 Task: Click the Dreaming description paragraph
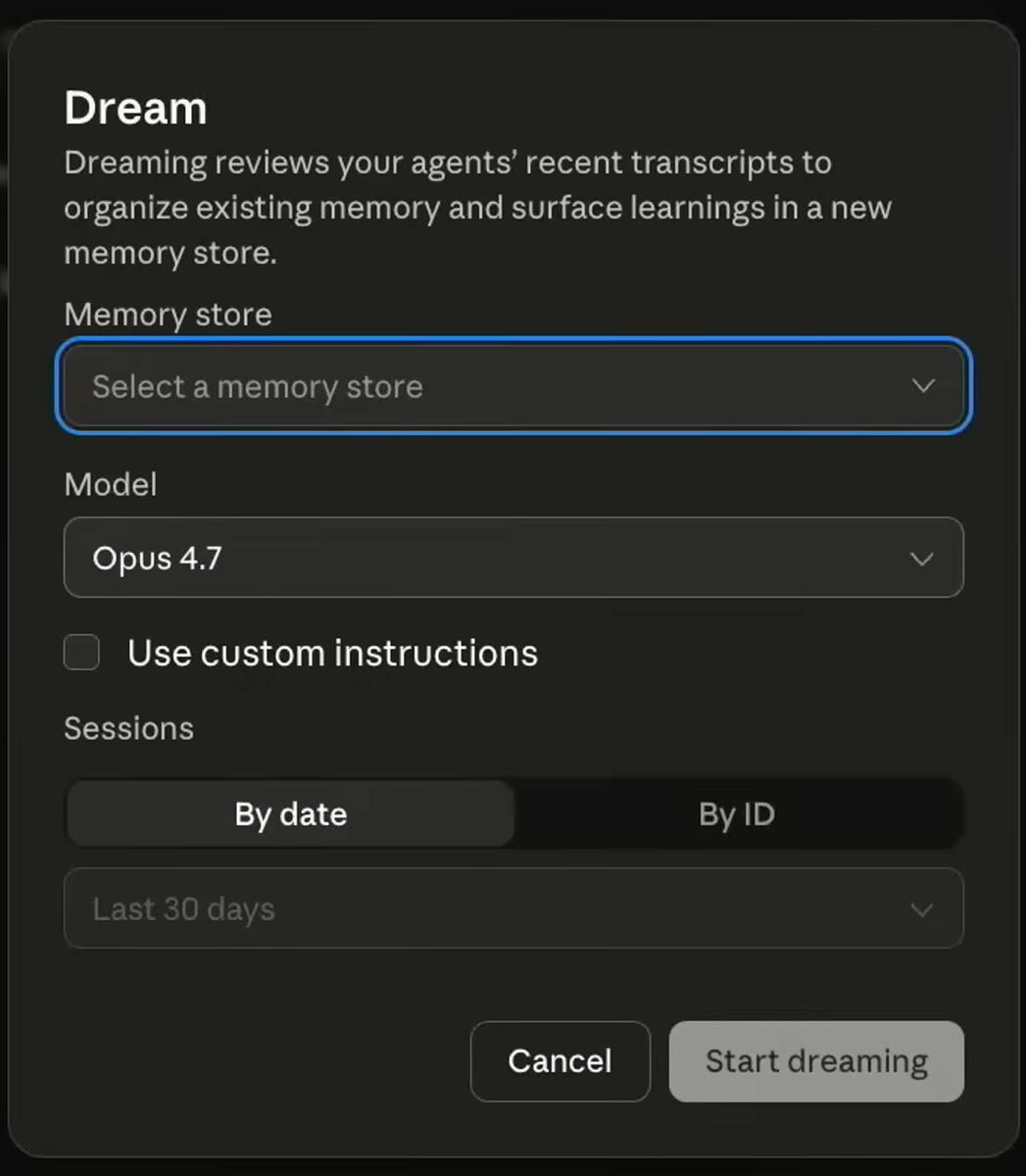tap(478, 208)
